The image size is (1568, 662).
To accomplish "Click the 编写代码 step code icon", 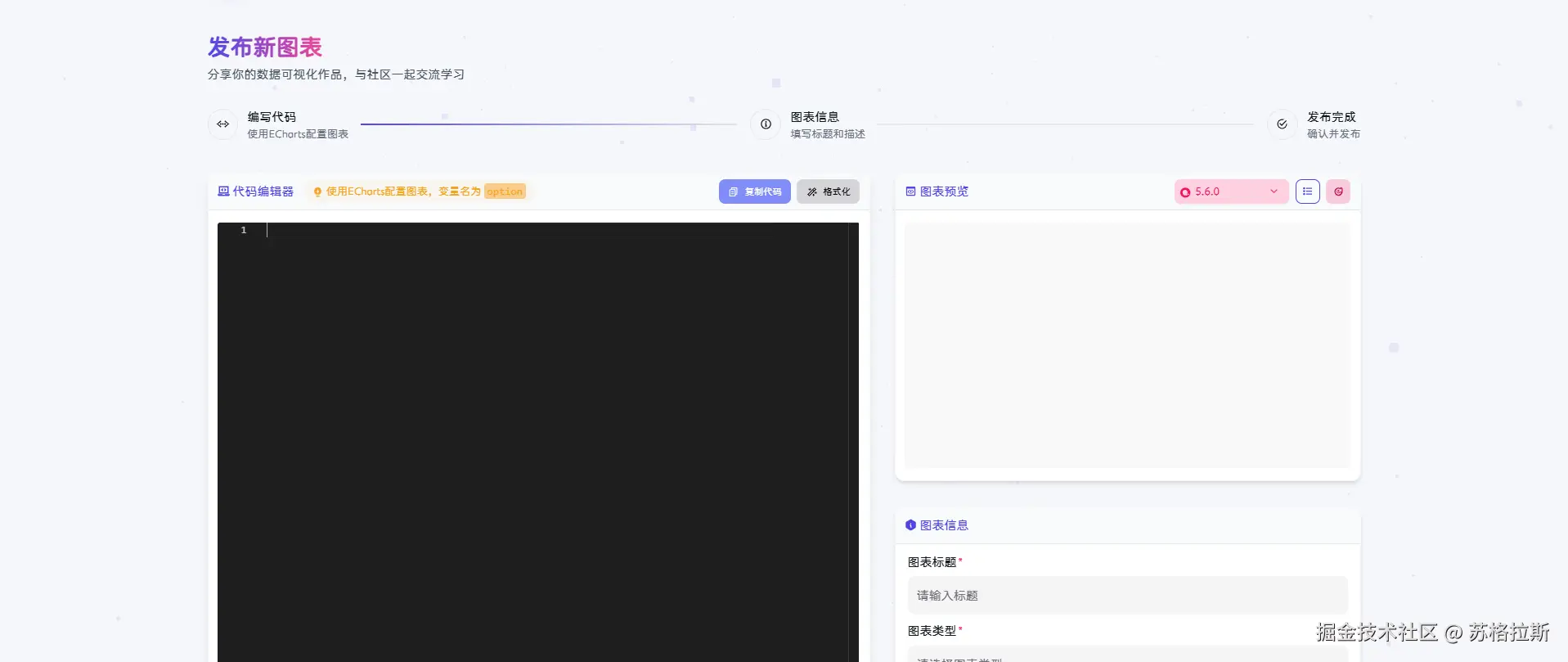I will [222, 124].
